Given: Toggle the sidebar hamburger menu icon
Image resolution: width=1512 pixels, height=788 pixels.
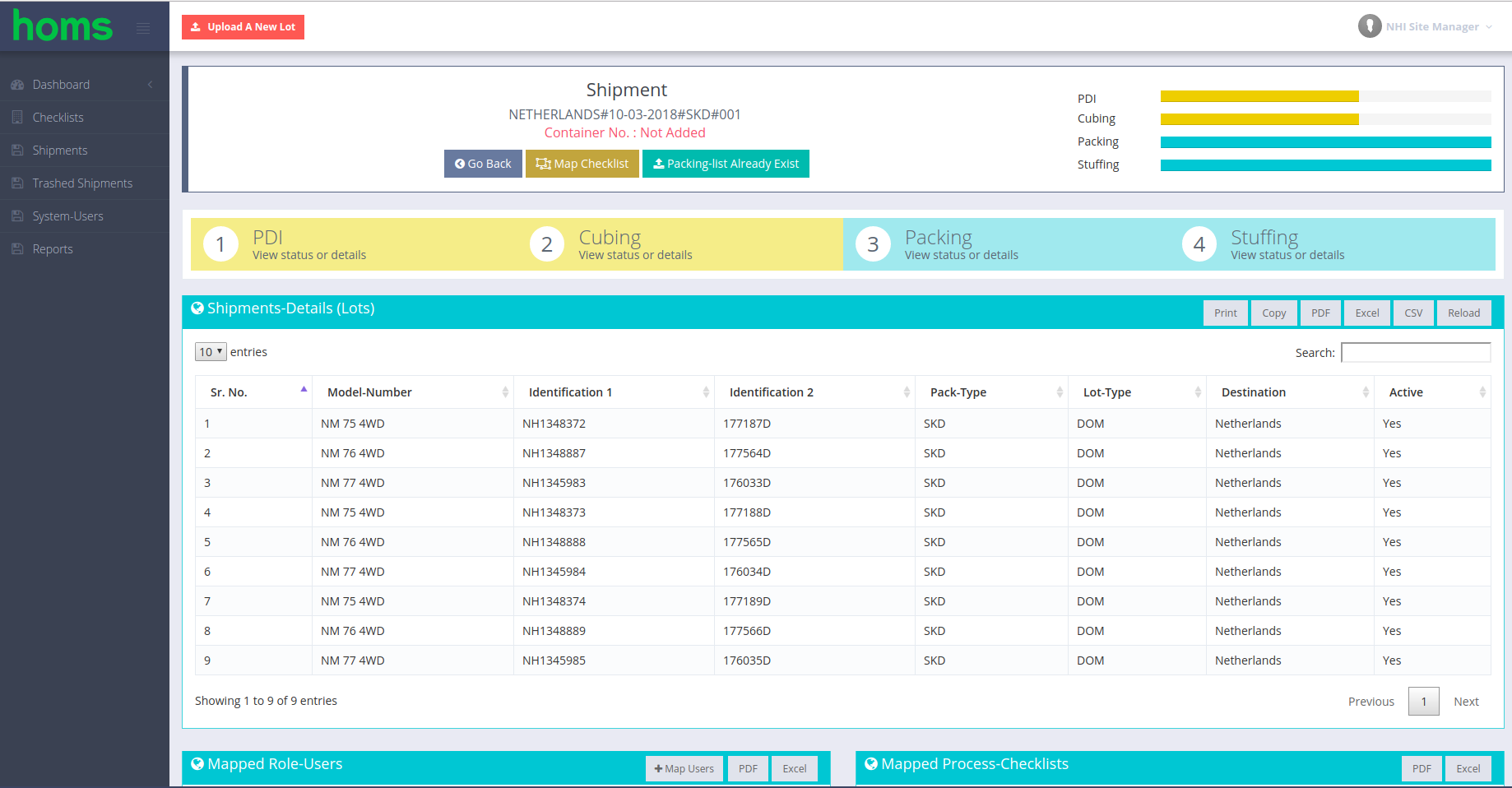Looking at the screenshot, I should (143, 29).
